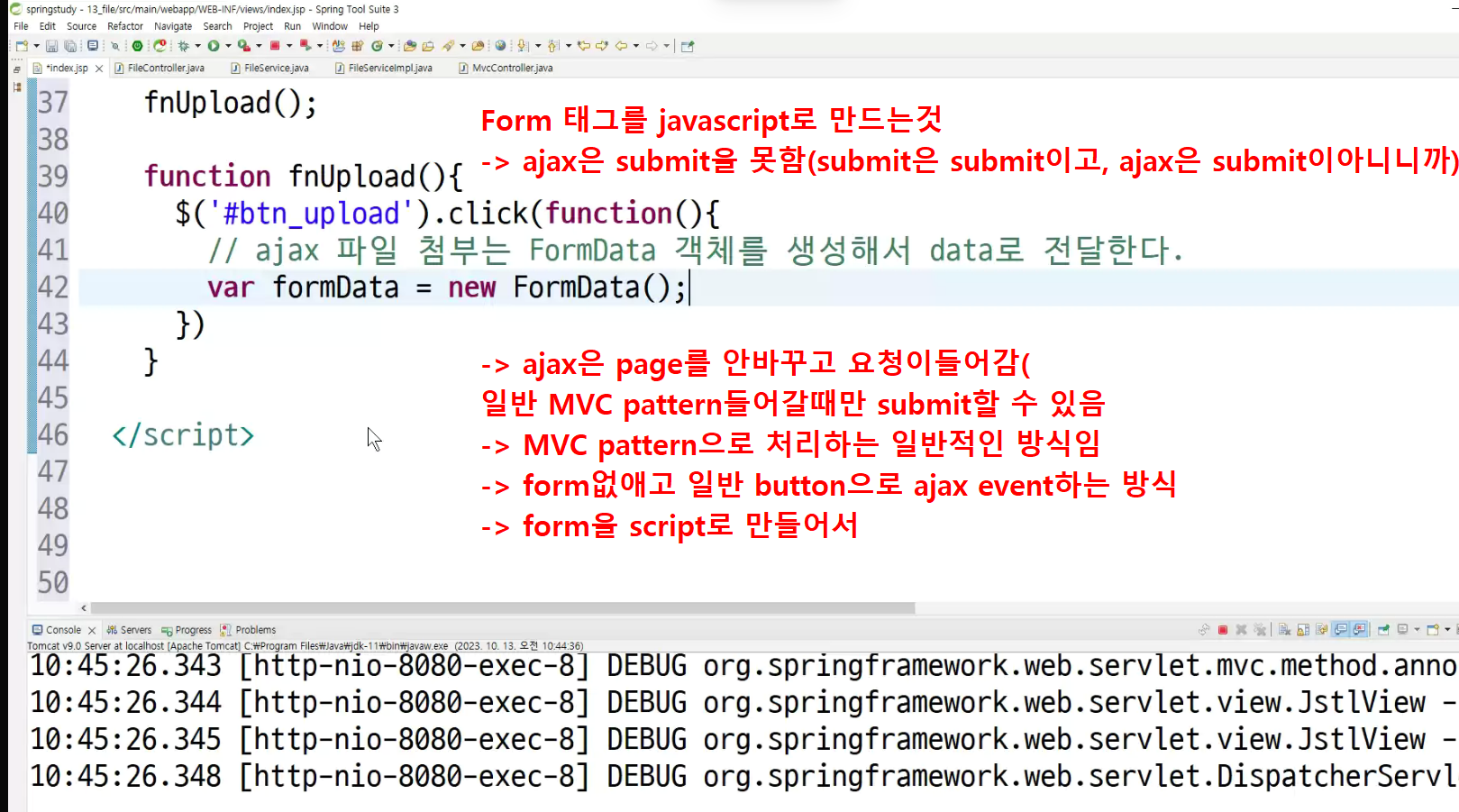Click the Open Task package icon
Viewport: 1459px width, 812px height.
tap(427, 46)
